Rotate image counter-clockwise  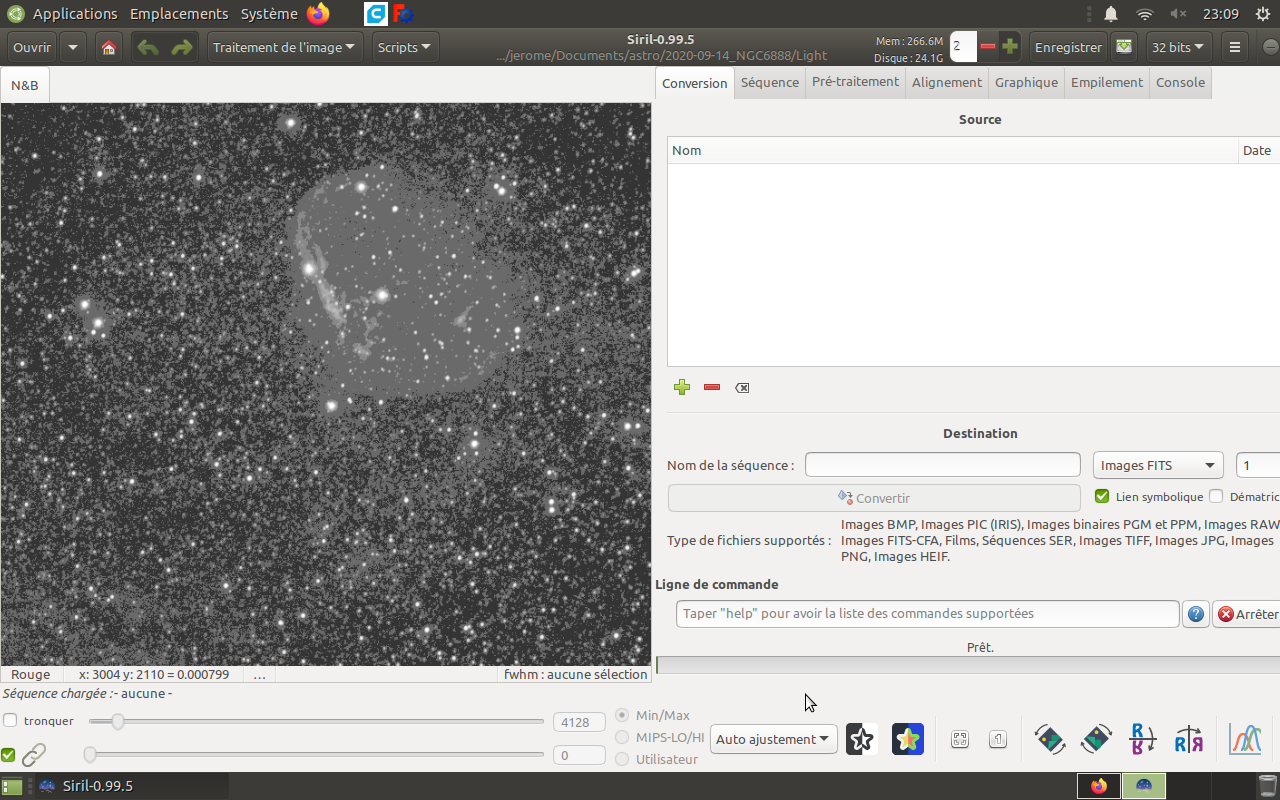[x=1049, y=739]
